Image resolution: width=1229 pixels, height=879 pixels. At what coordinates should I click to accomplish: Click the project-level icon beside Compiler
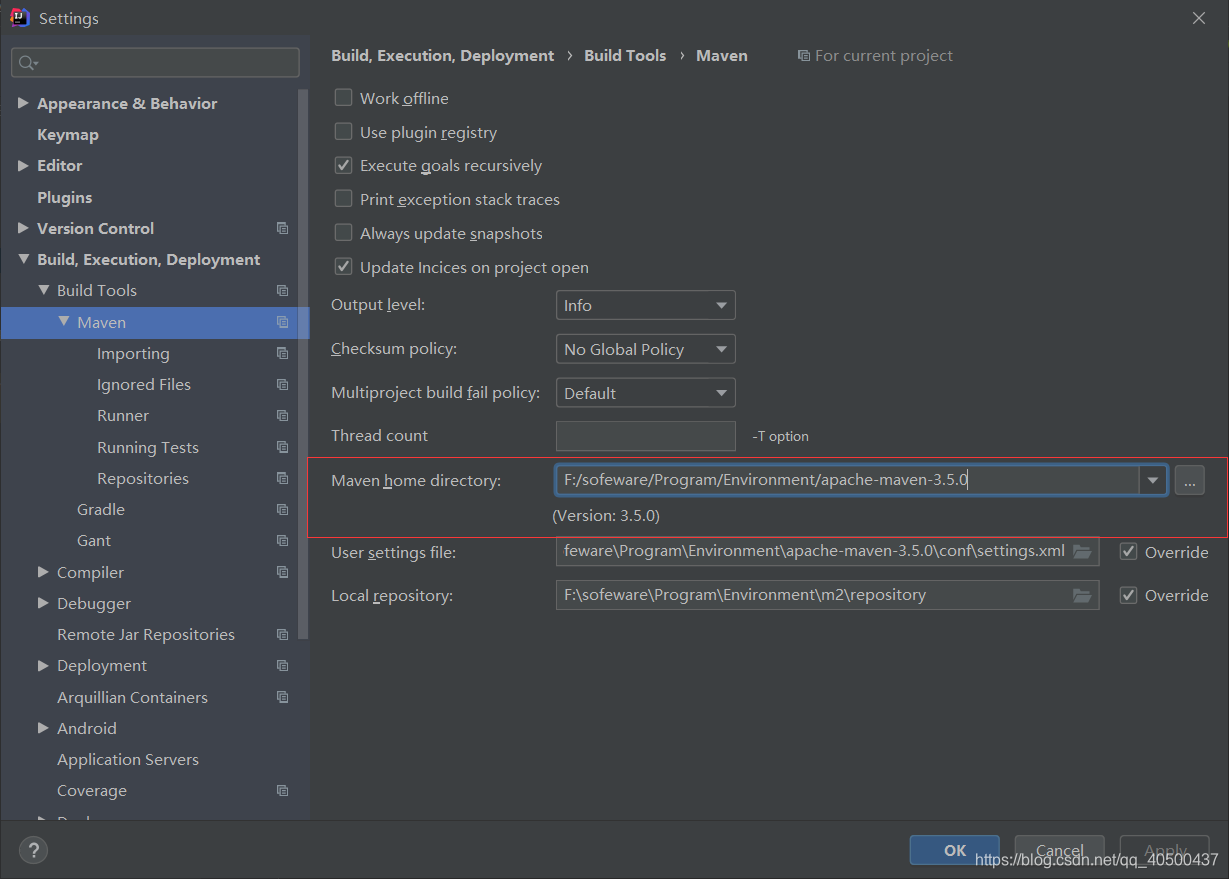point(282,572)
